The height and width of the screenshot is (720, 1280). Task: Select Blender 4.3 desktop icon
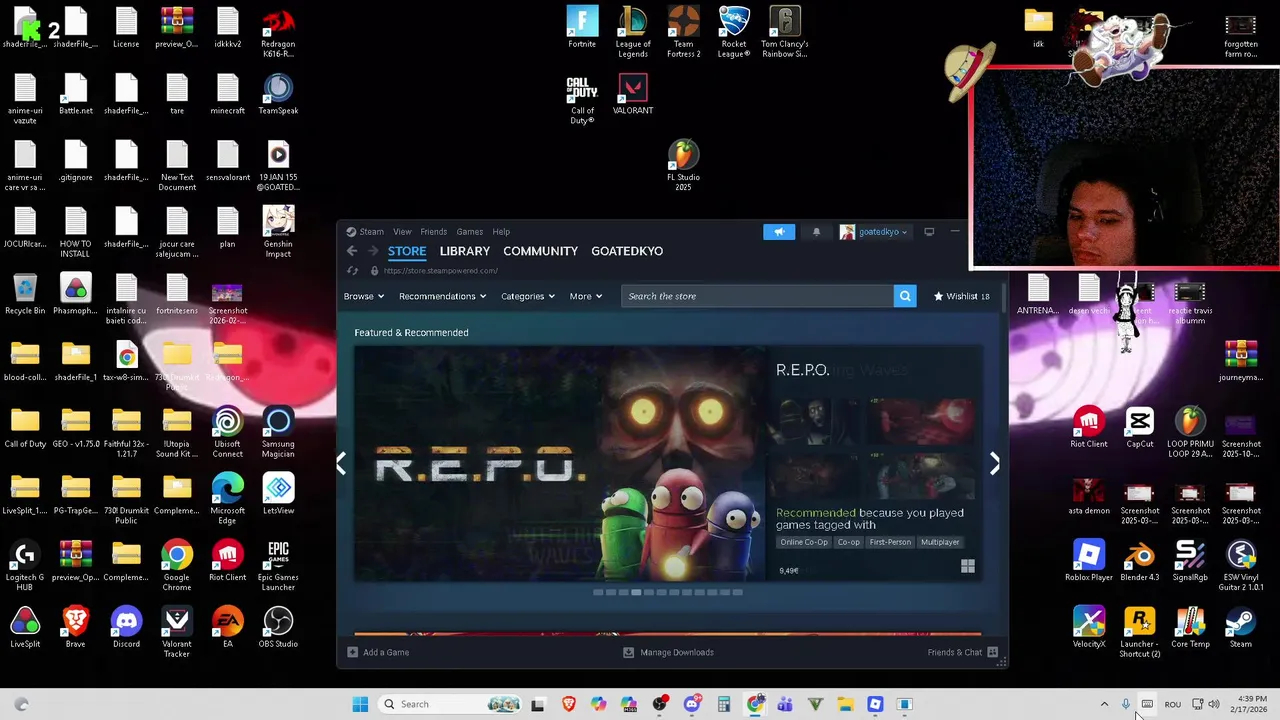1140,560
